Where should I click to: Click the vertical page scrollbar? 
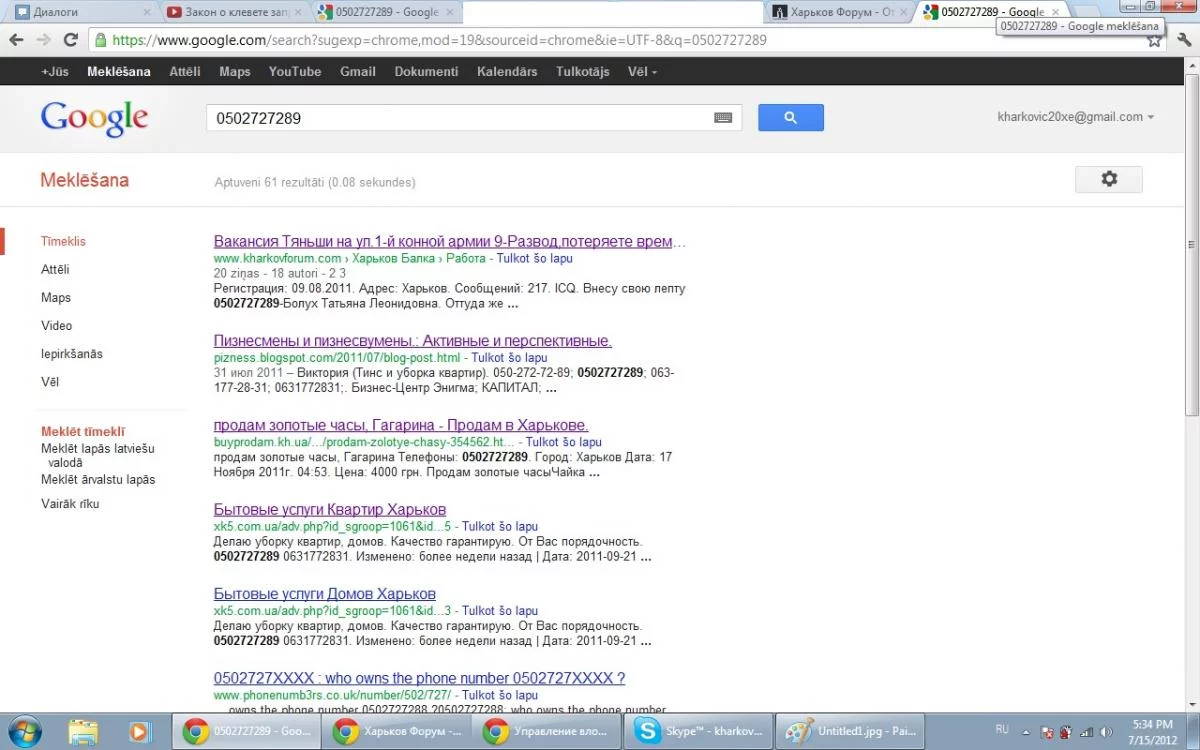(x=1190, y=330)
